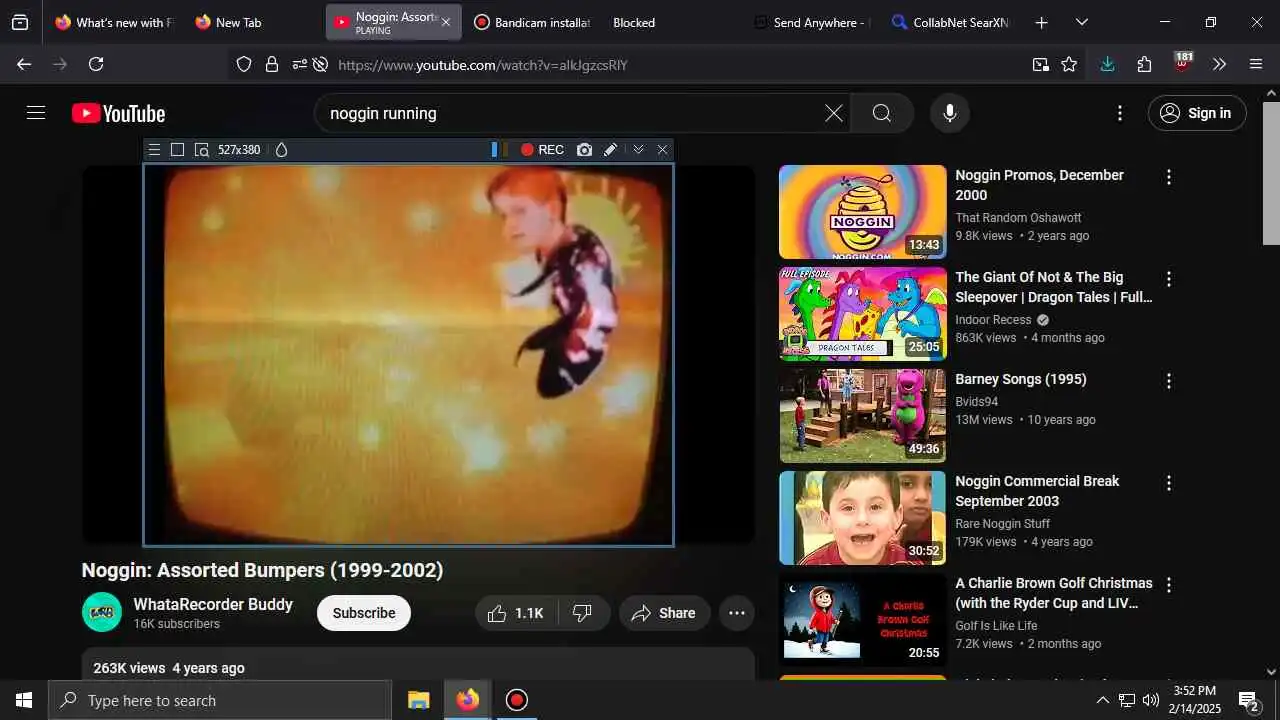Open the YouTube settings three-dot menu
The image size is (1280, 720).
click(1120, 113)
